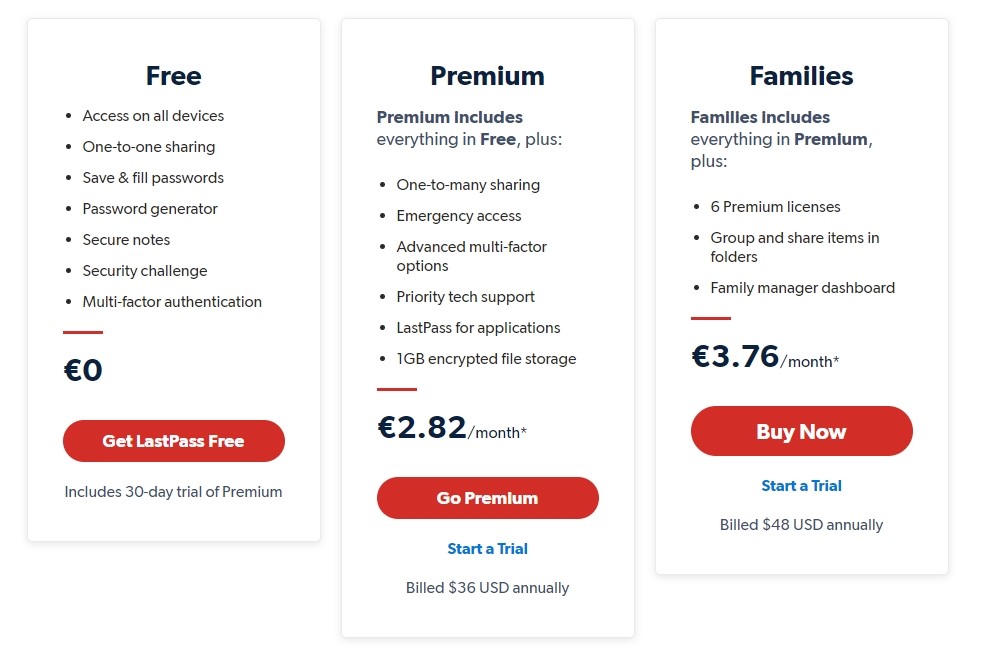
Task: Click 'Password generator' feature item
Action: pos(150,209)
